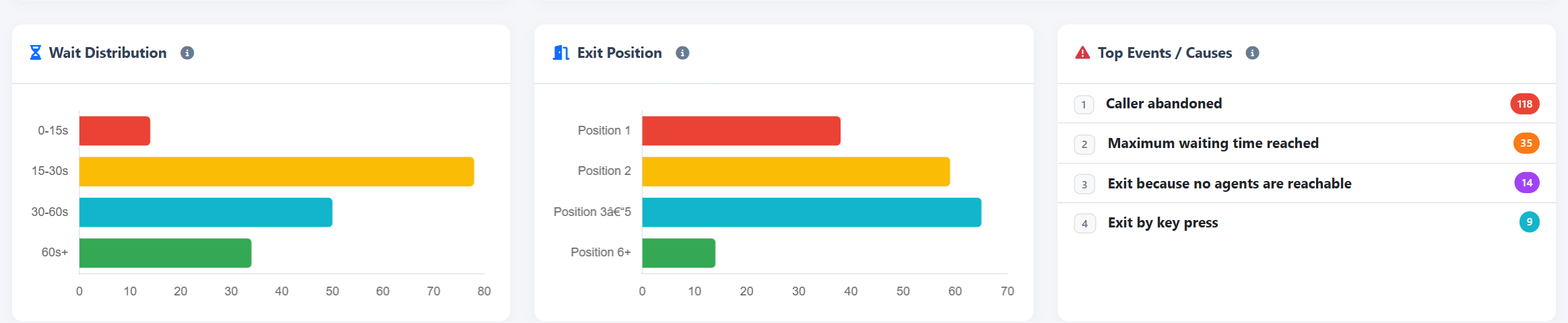The image size is (1568, 323).
Task: Click the Wait Distribution hourglass icon
Action: (x=36, y=52)
